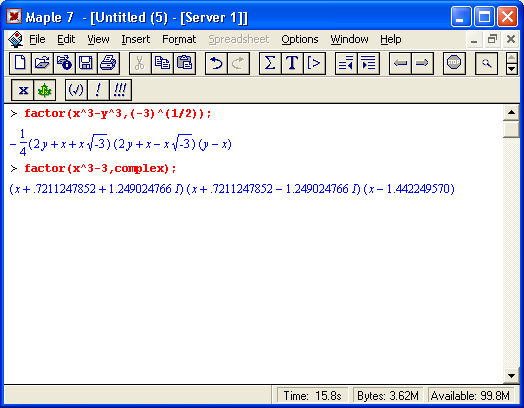Screen dimensions: 524x408
Task: Execute the whole worksheet with the !!! icon
Action: (120, 90)
